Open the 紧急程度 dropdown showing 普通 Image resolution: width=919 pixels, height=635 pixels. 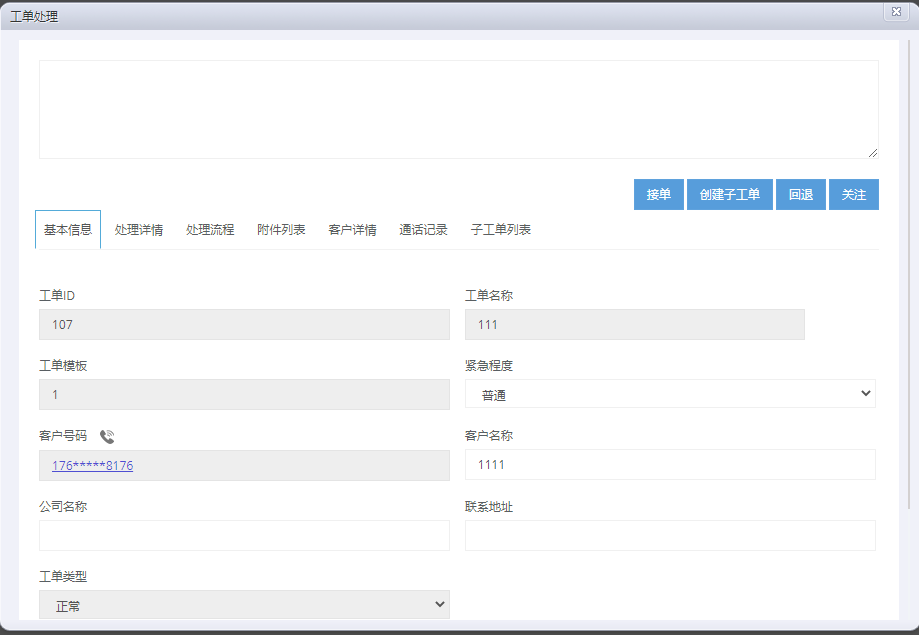point(670,394)
